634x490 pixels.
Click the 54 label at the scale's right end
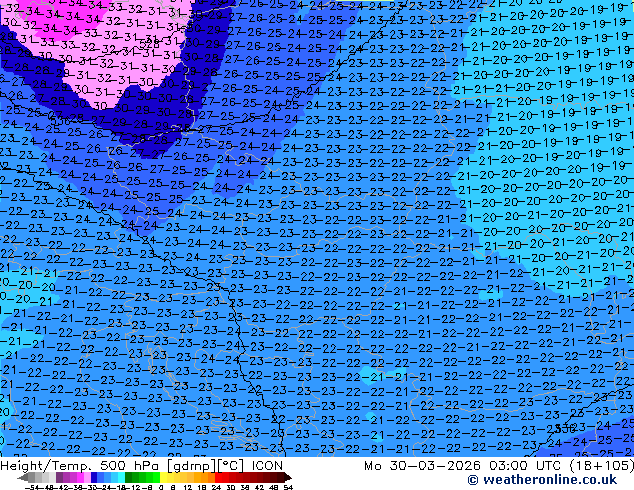288,487
